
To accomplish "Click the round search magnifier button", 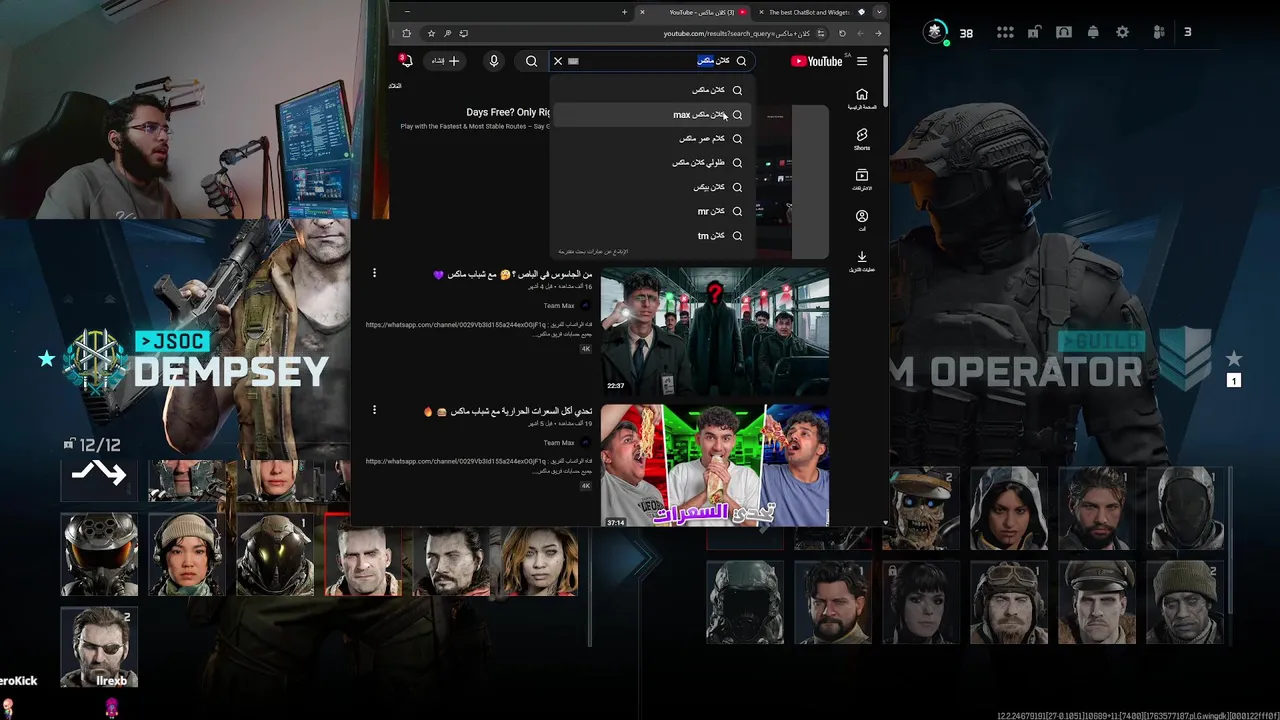I will coord(532,61).
